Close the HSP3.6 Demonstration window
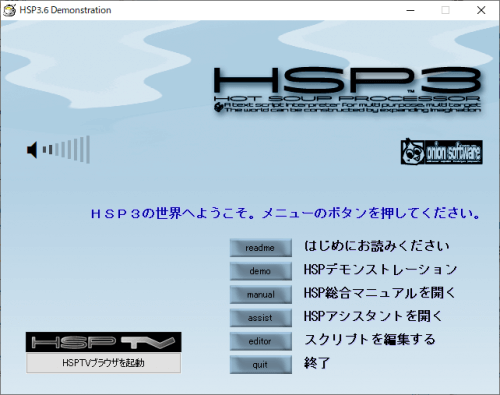Viewport: 500px width, 395px height. coord(481,10)
